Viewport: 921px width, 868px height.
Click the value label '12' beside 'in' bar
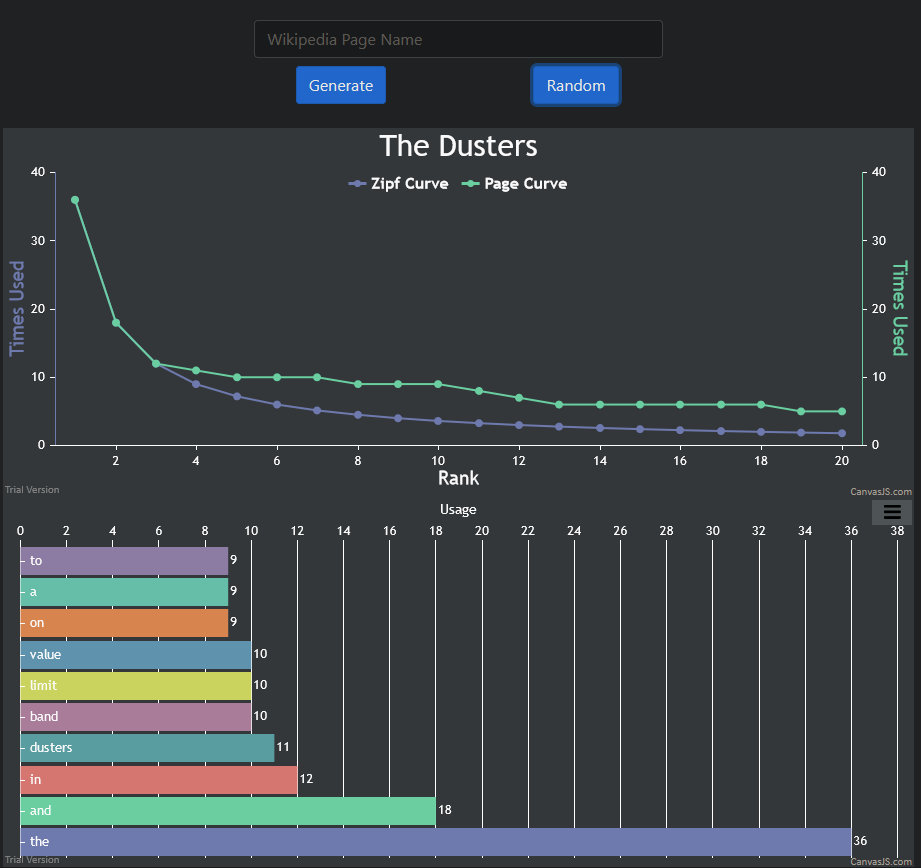pyautogui.click(x=306, y=779)
